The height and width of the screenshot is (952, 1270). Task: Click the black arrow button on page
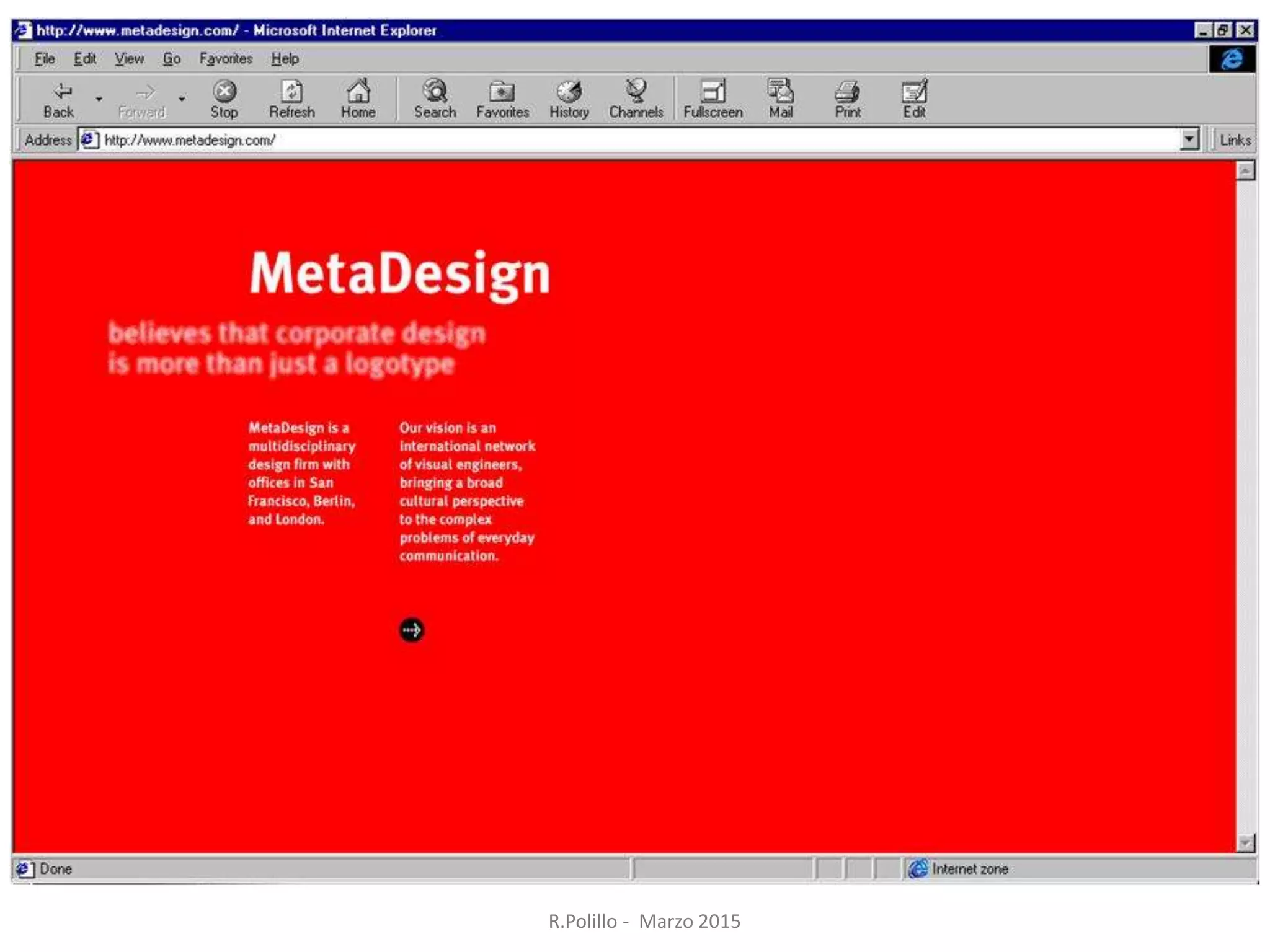(411, 630)
